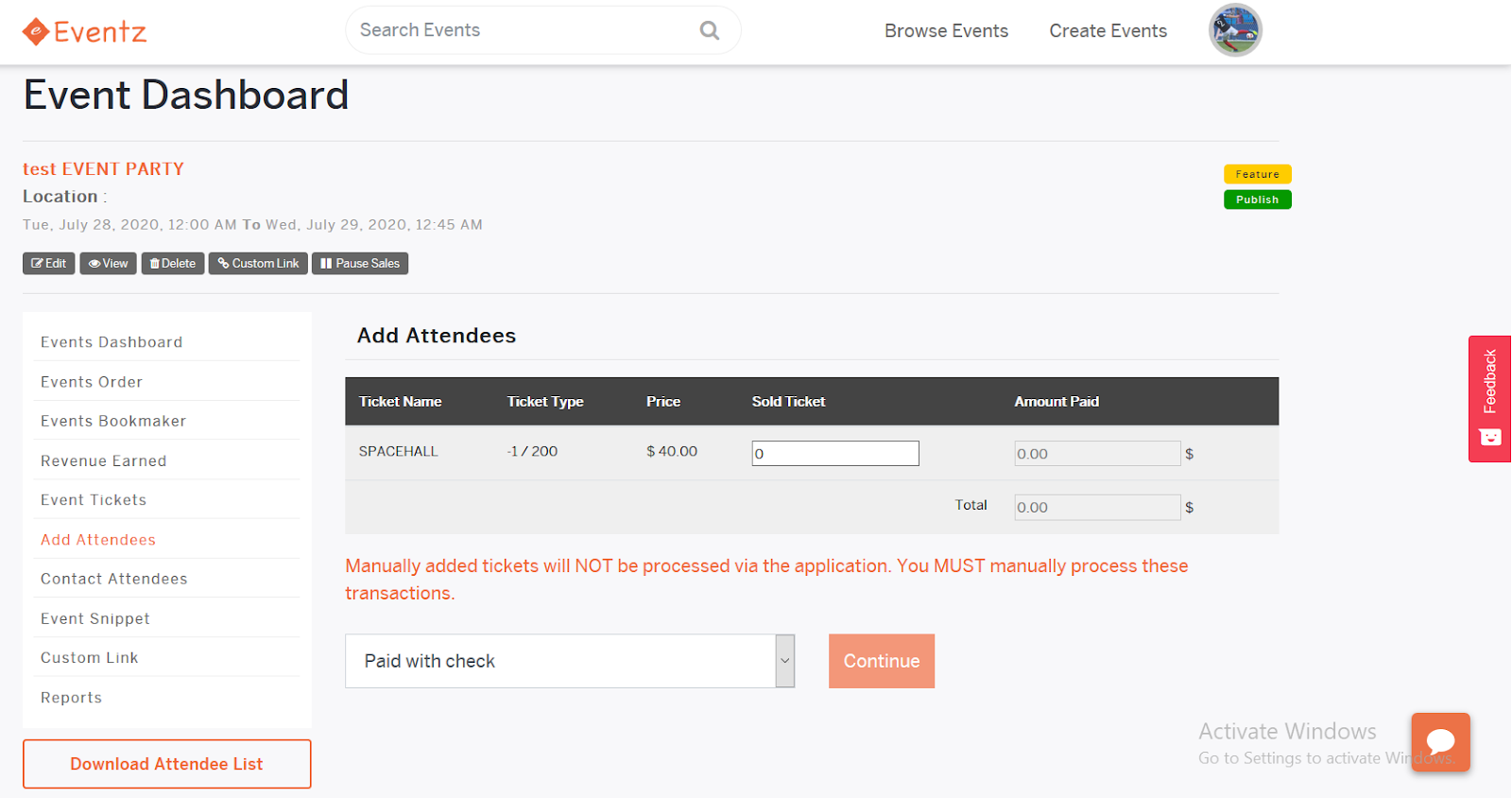This screenshot has width=1512, height=798.
Task: Click the event date range text
Action: [252, 225]
